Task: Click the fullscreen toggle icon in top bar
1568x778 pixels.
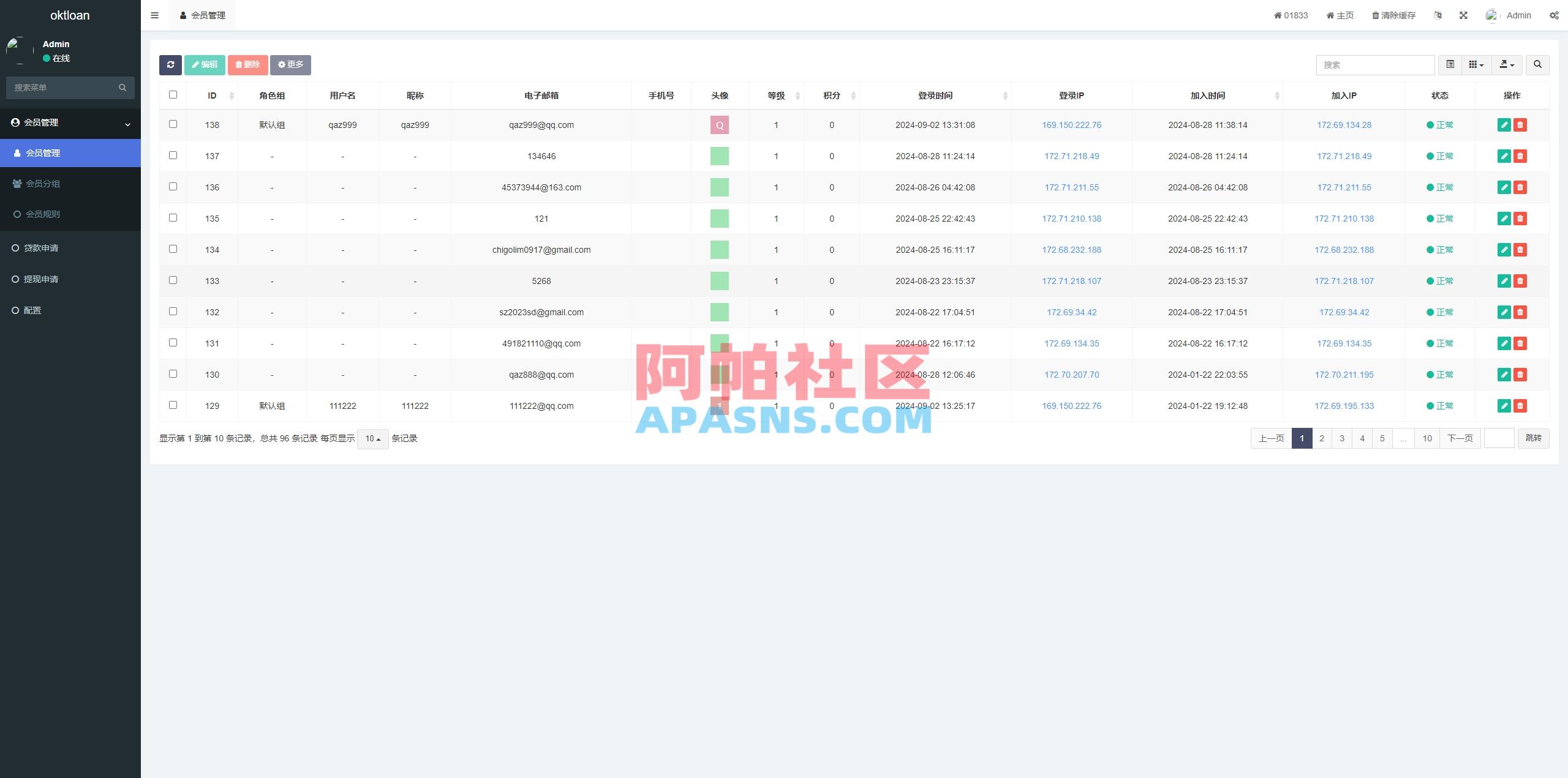Action: [1464, 15]
